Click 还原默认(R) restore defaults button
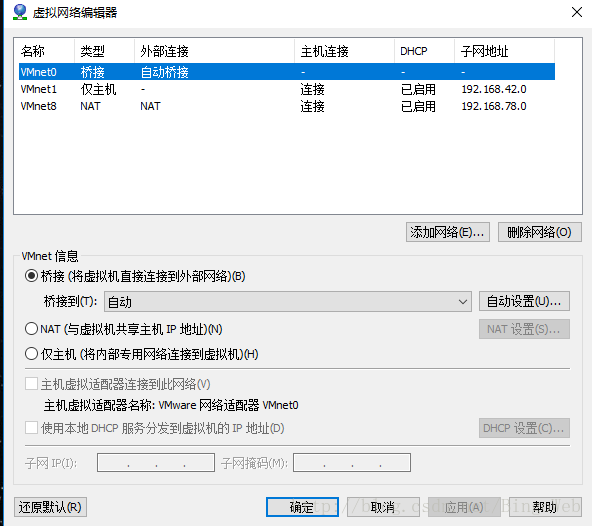 click(x=50, y=507)
